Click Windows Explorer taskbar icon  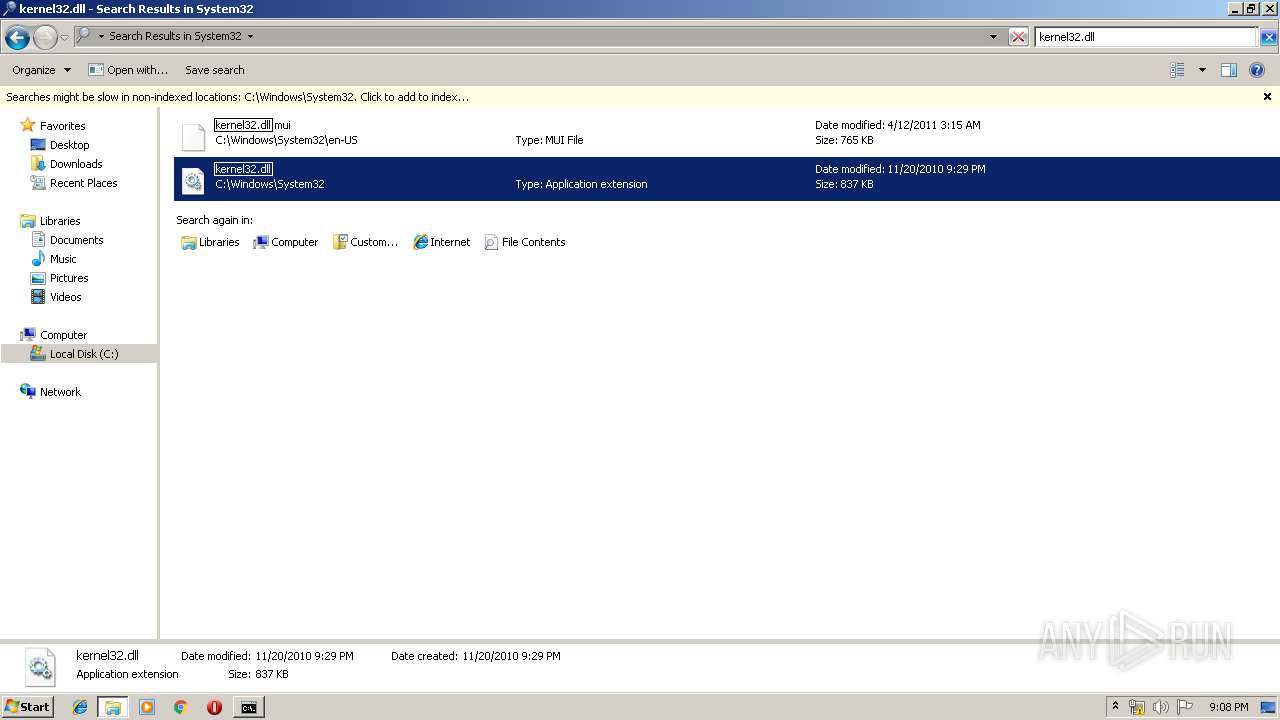(x=113, y=707)
